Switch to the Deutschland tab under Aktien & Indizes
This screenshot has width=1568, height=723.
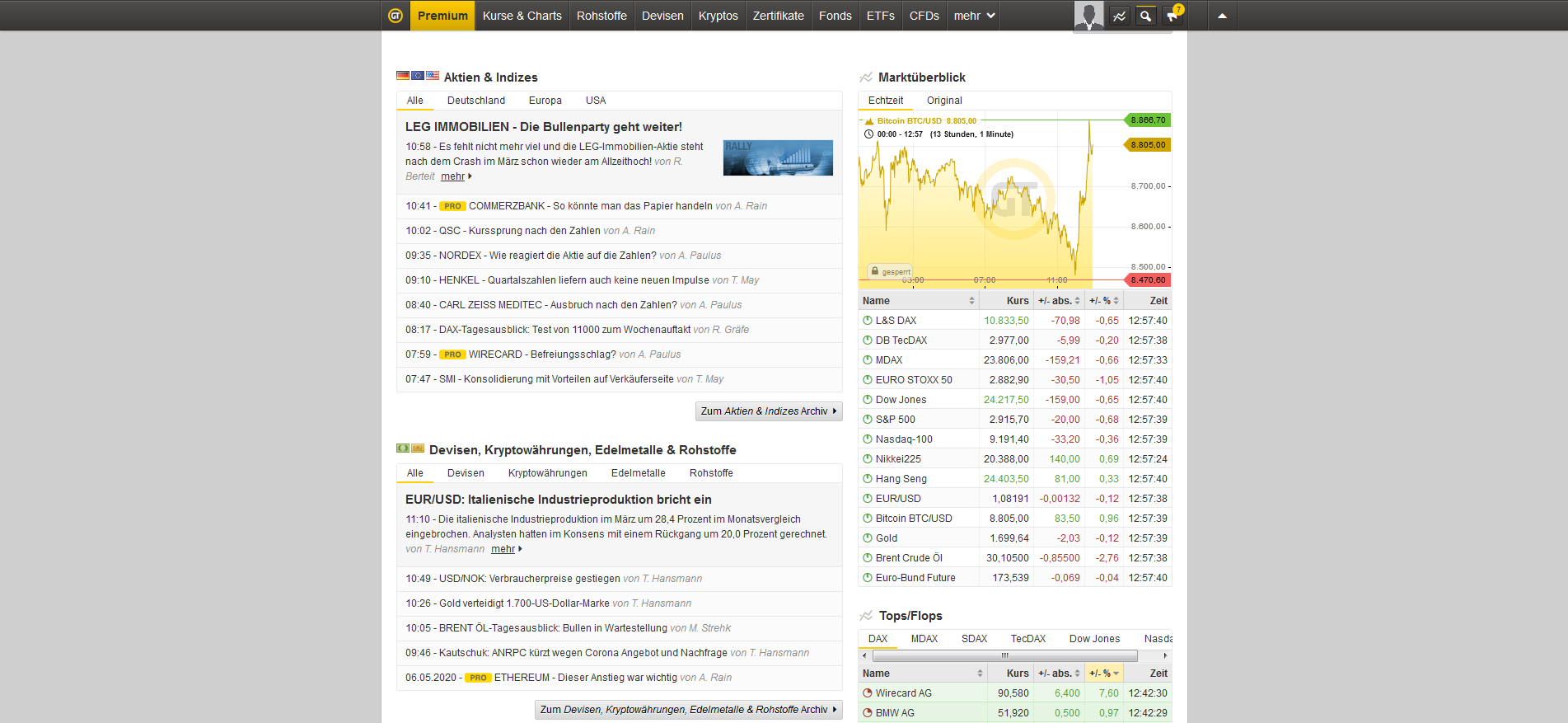click(x=476, y=101)
